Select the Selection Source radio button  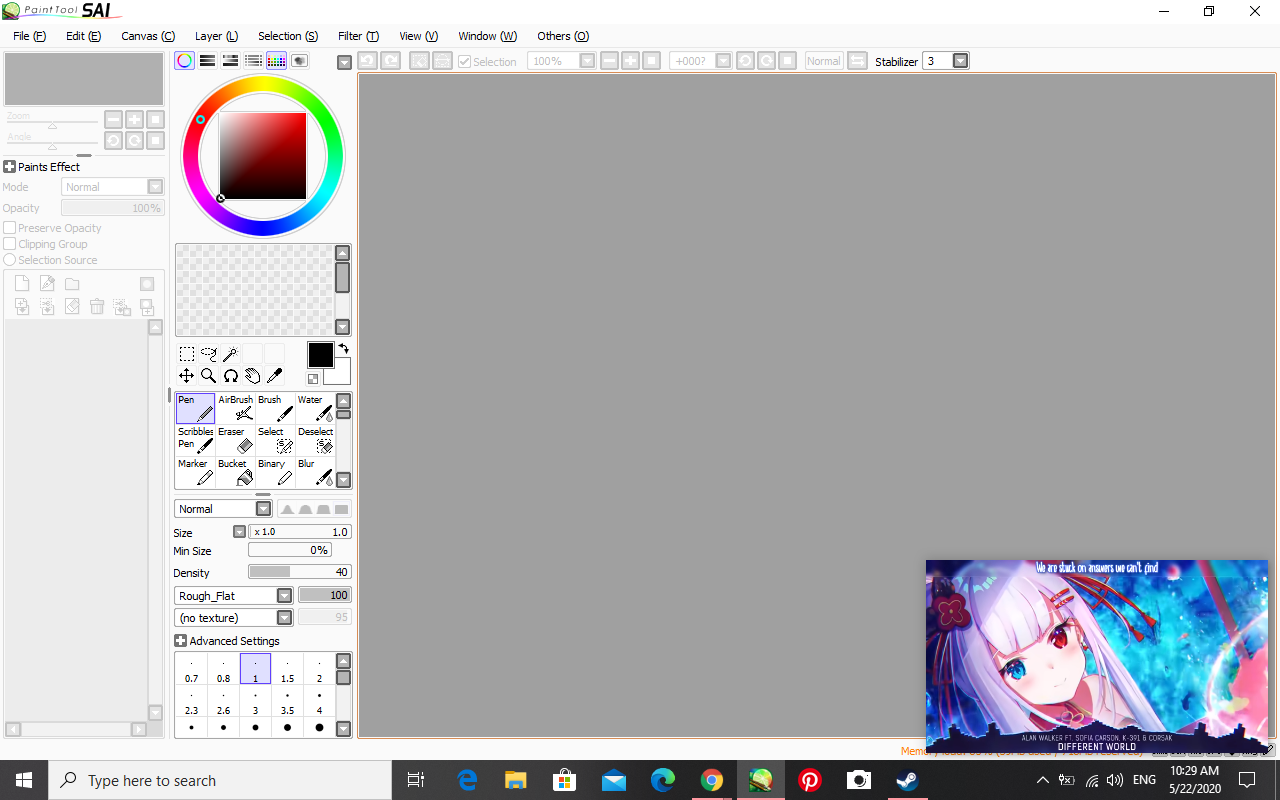coord(10,260)
